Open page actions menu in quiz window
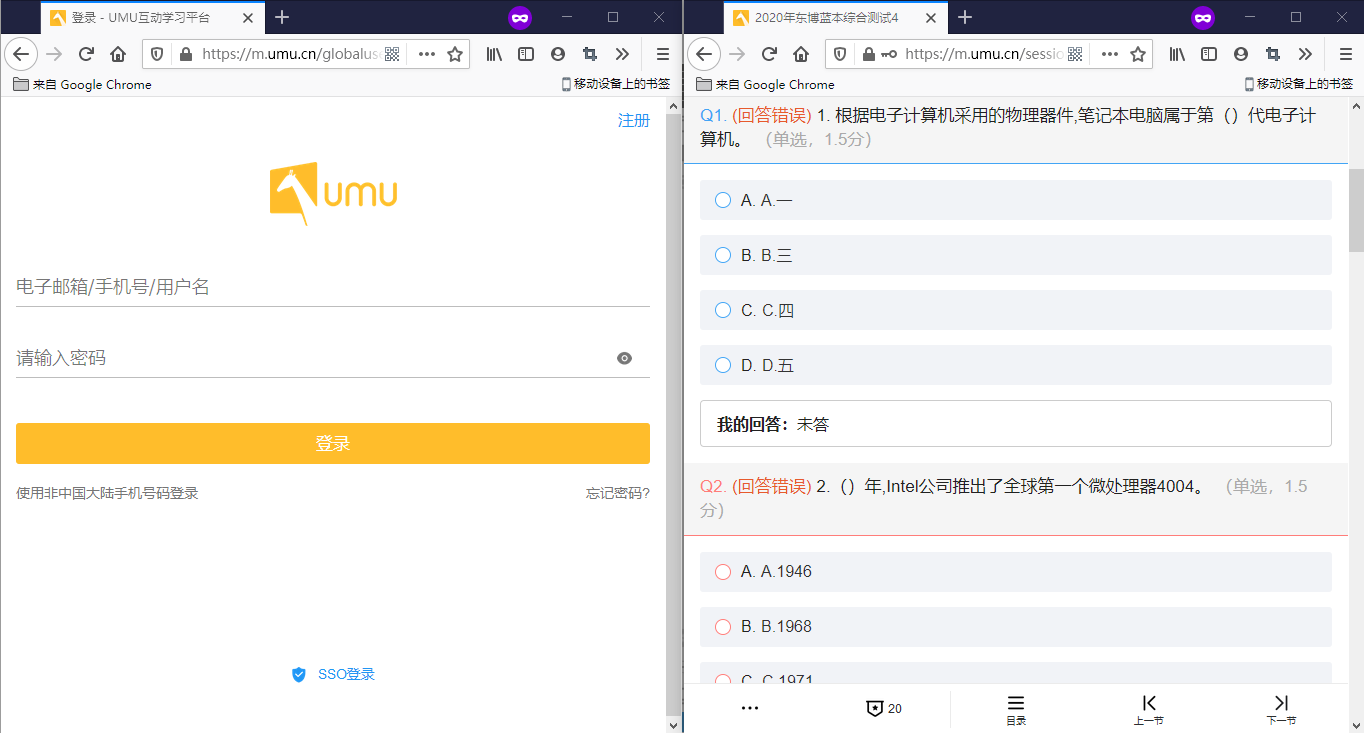This screenshot has width=1364, height=733. [x=1109, y=55]
